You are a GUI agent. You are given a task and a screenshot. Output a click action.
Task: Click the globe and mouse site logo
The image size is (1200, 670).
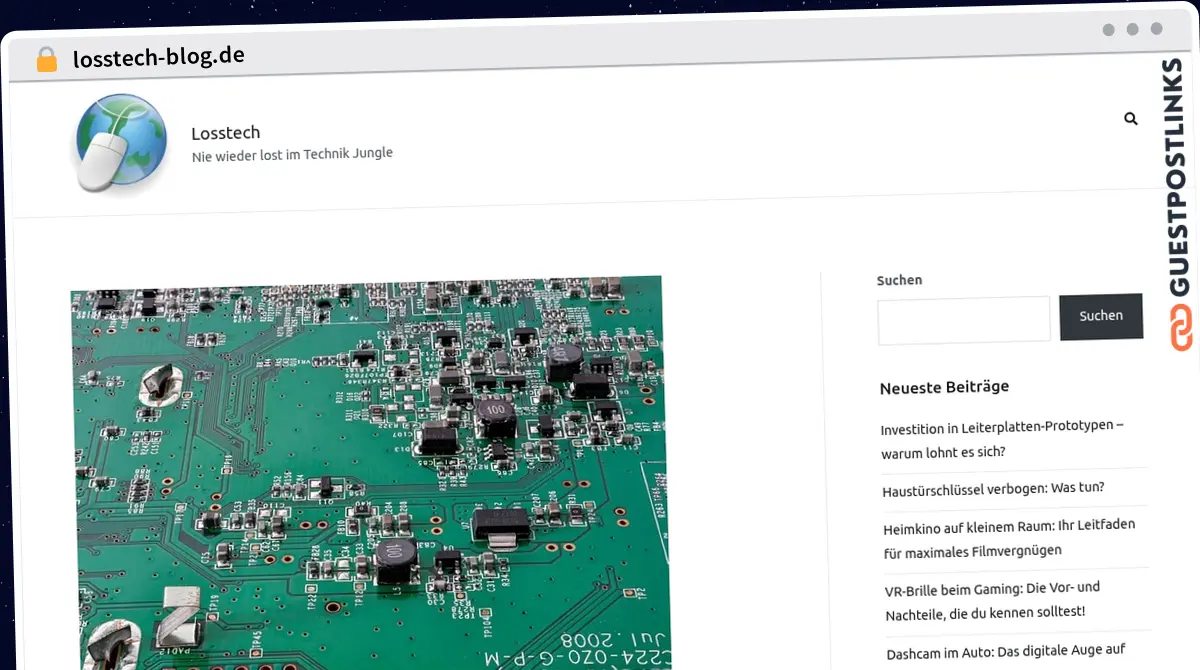coord(119,141)
